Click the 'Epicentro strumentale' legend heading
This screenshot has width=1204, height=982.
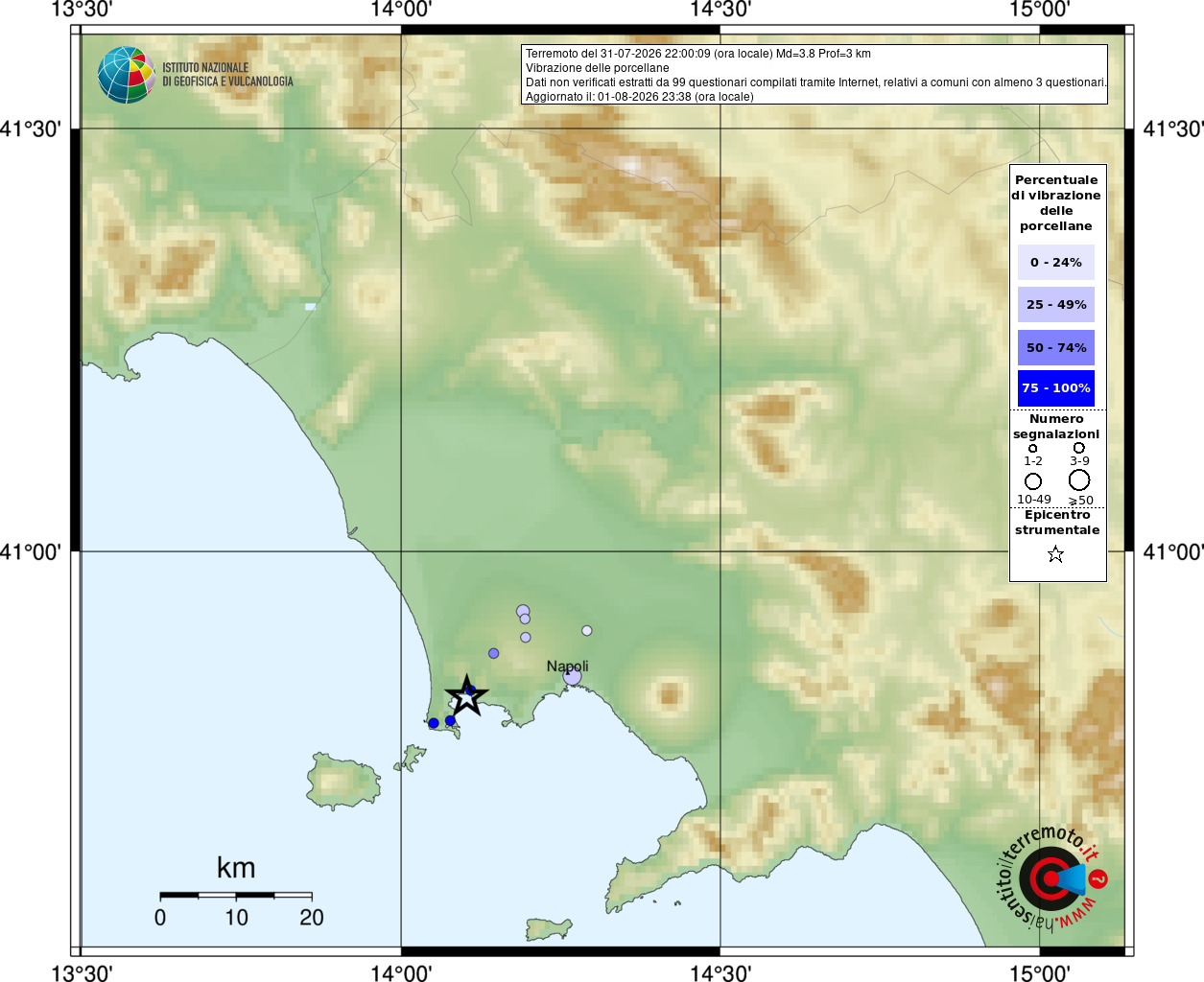coord(1057,523)
